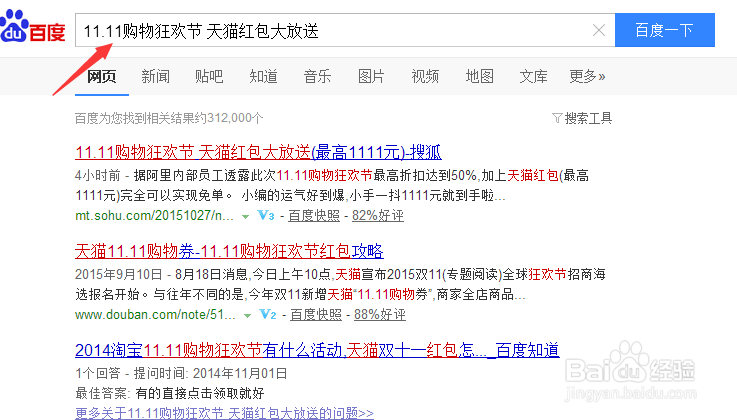The width and height of the screenshot is (737, 420).
Task: Click the www.douban.com result URL
Action: pos(155,314)
